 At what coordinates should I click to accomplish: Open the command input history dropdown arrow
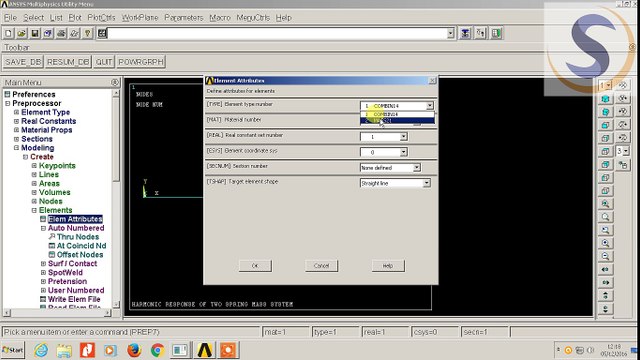click(x=451, y=33)
